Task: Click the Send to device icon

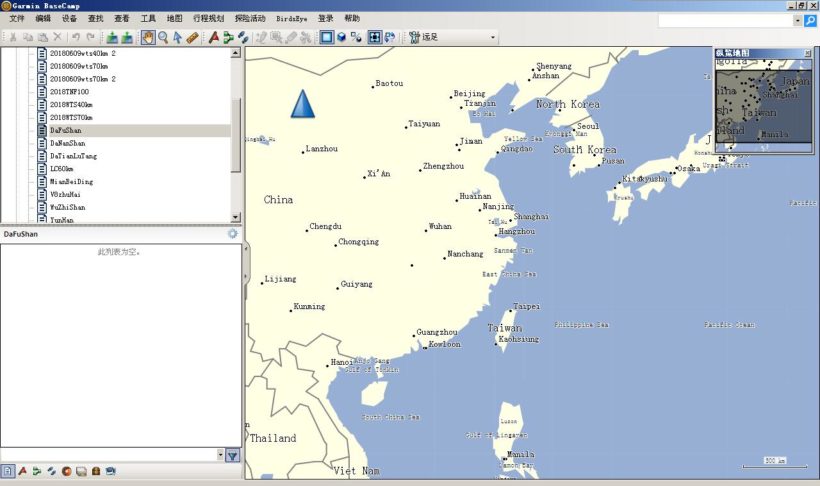Action: (x=112, y=37)
